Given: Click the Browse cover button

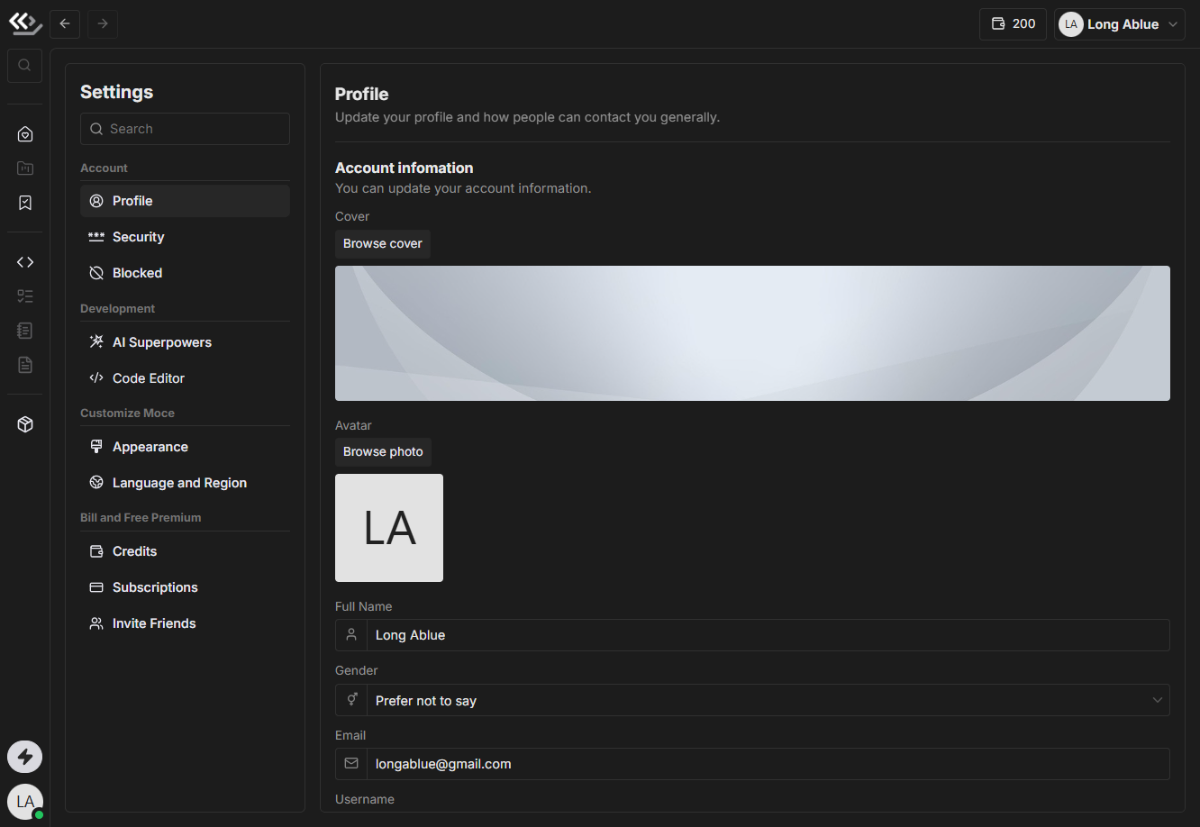Looking at the screenshot, I should coord(382,244).
